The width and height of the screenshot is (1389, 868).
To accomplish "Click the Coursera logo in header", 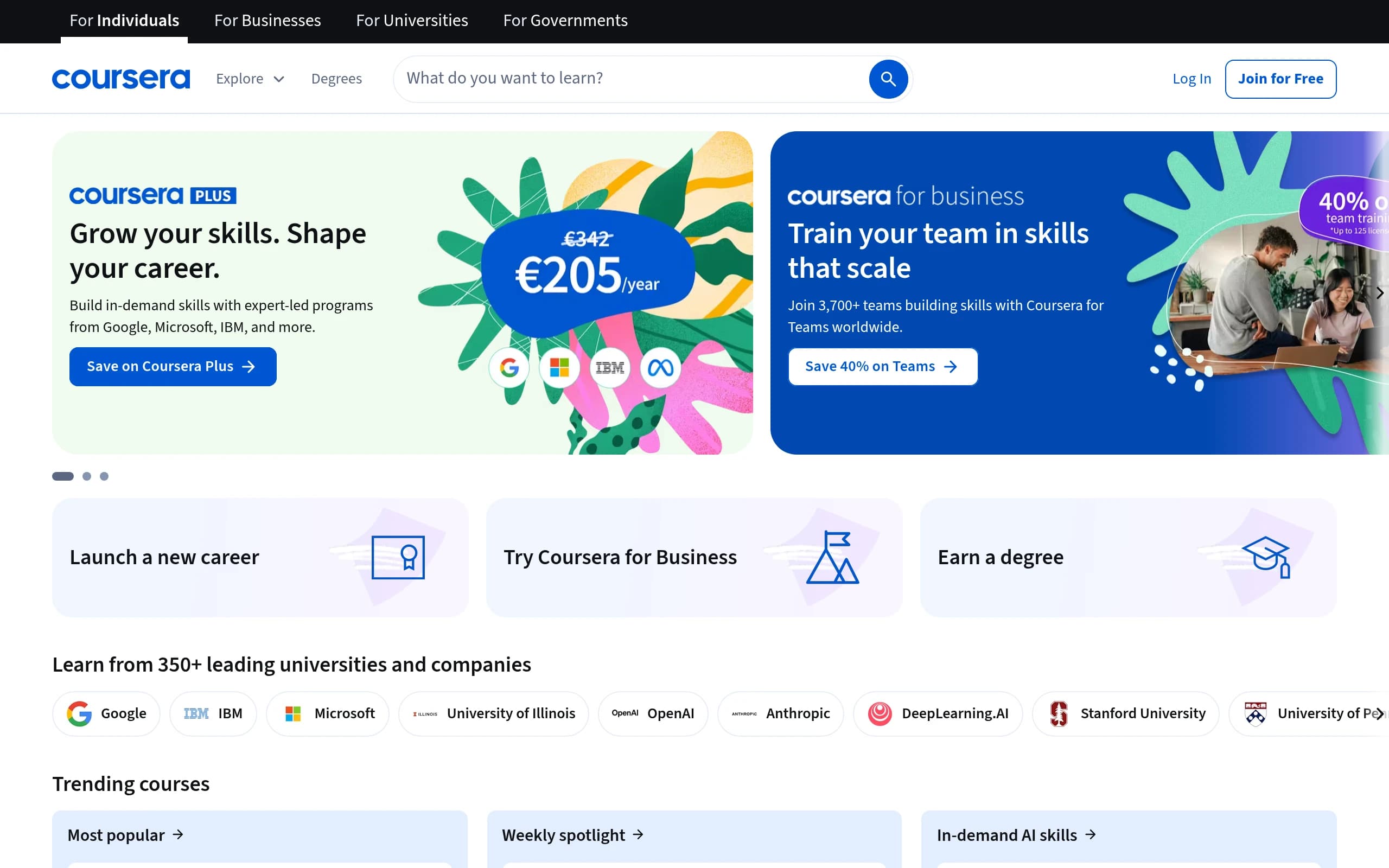I will tap(120, 79).
